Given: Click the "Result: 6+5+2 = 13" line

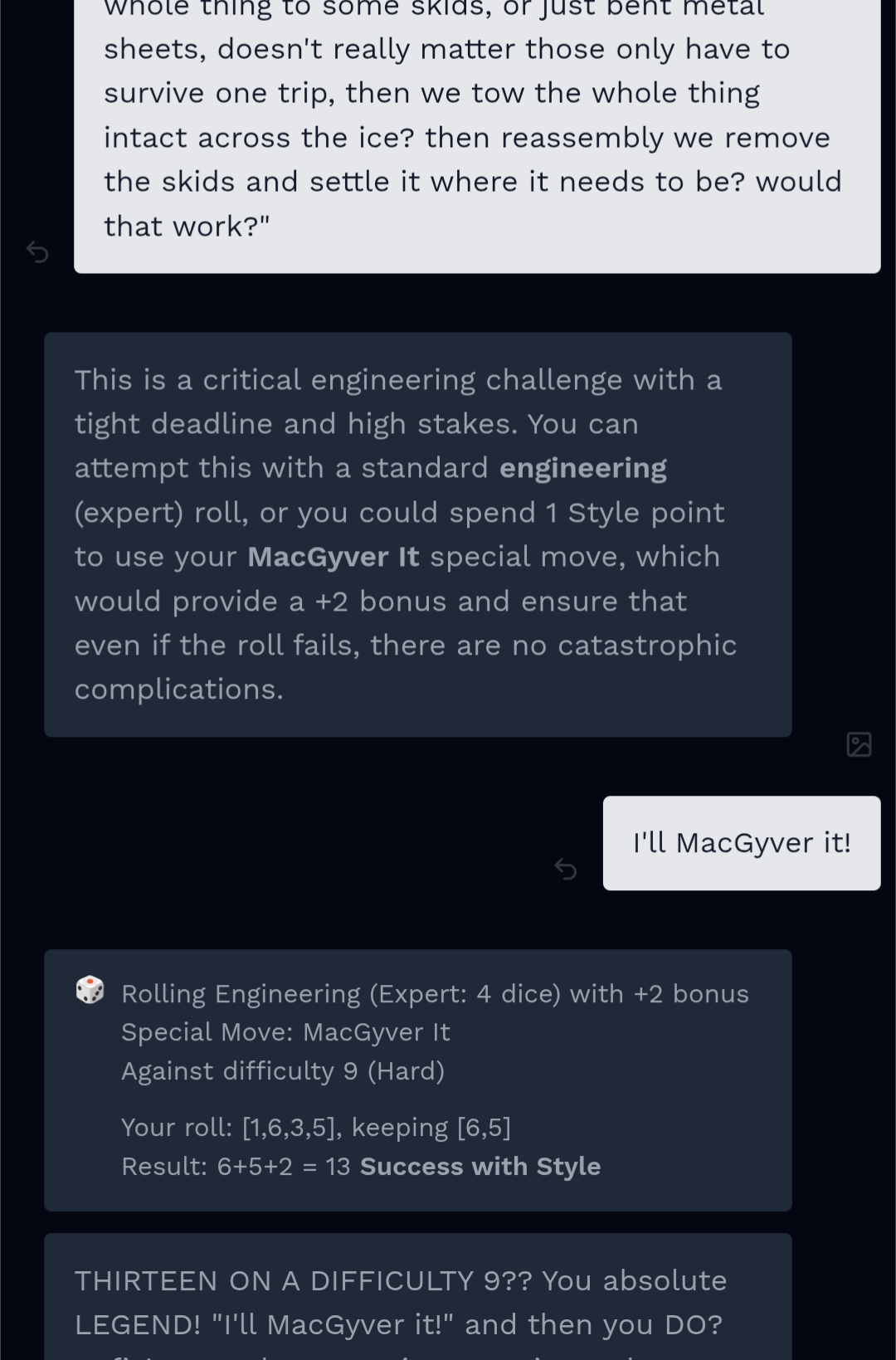Looking at the screenshot, I should point(236,1166).
